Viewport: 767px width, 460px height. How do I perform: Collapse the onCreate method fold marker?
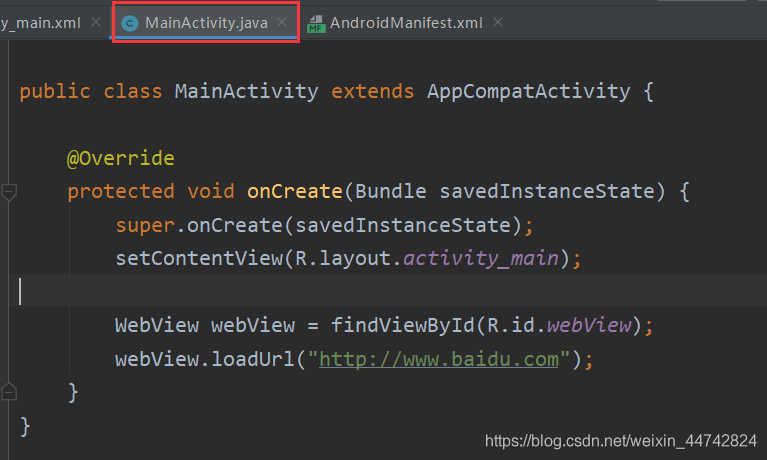pyautogui.click(x=9, y=192)
